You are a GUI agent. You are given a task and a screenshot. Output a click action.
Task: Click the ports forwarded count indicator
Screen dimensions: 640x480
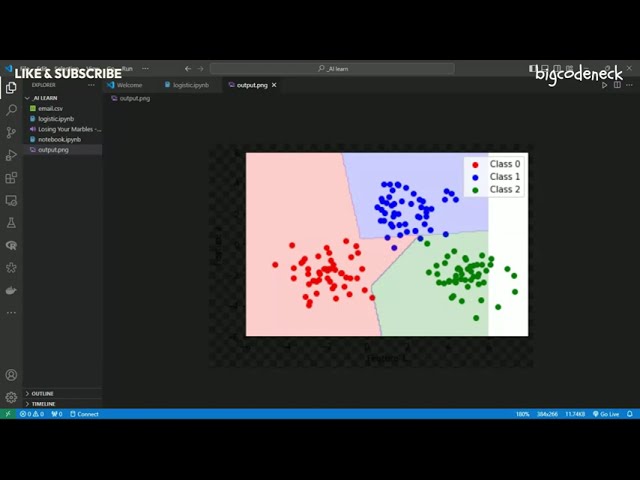click(57, 414)
